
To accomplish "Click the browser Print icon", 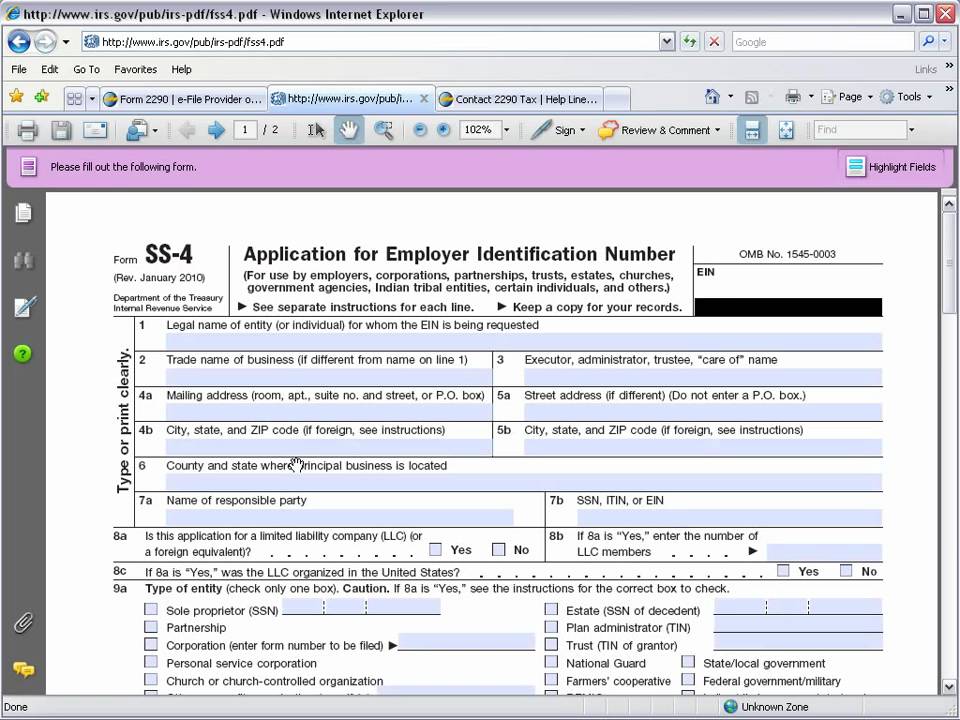I will 793,97.
